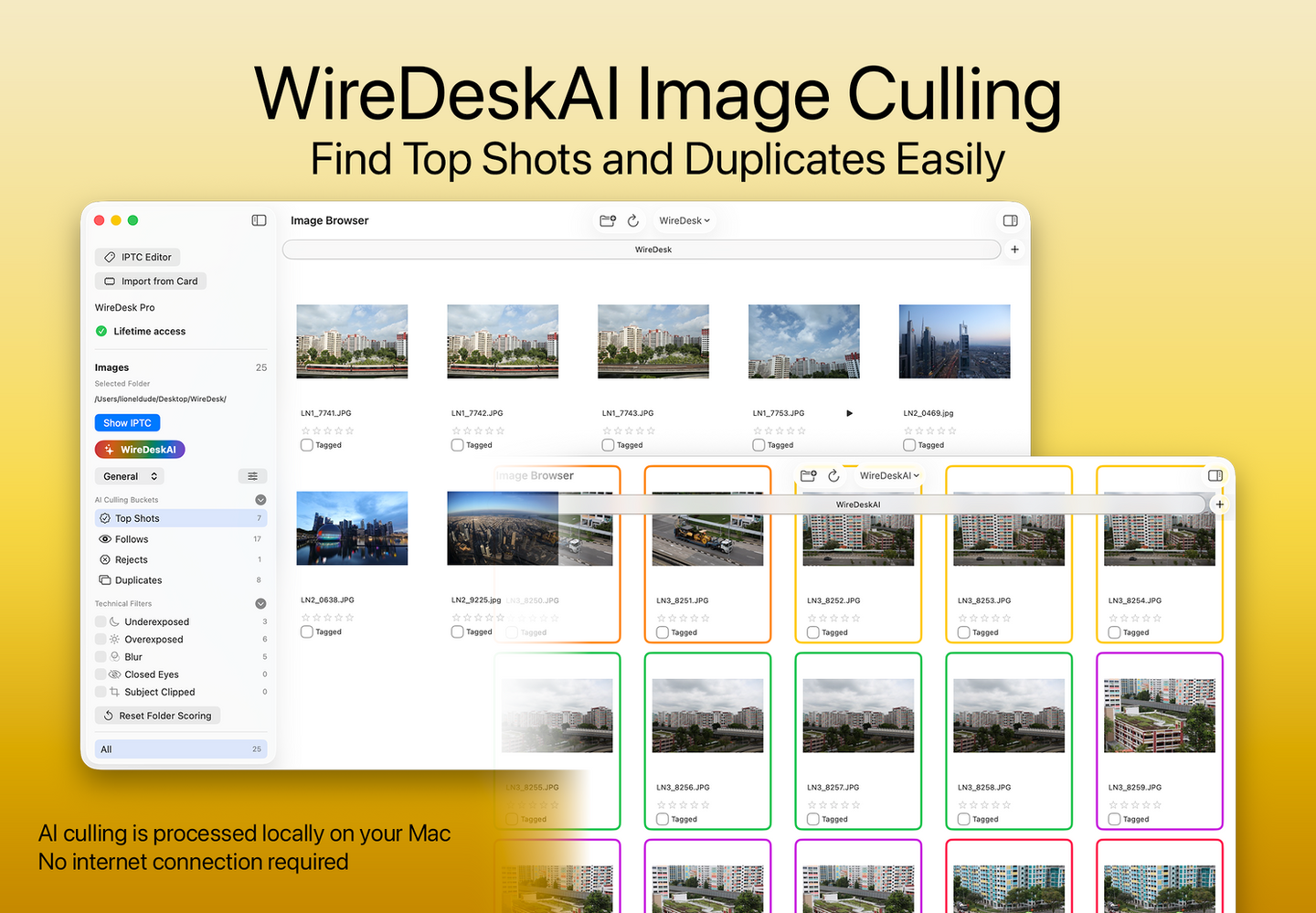Open the IPTC Editor
The width and height of the screenshot is (1316, 913).
[x=138, y=257]
